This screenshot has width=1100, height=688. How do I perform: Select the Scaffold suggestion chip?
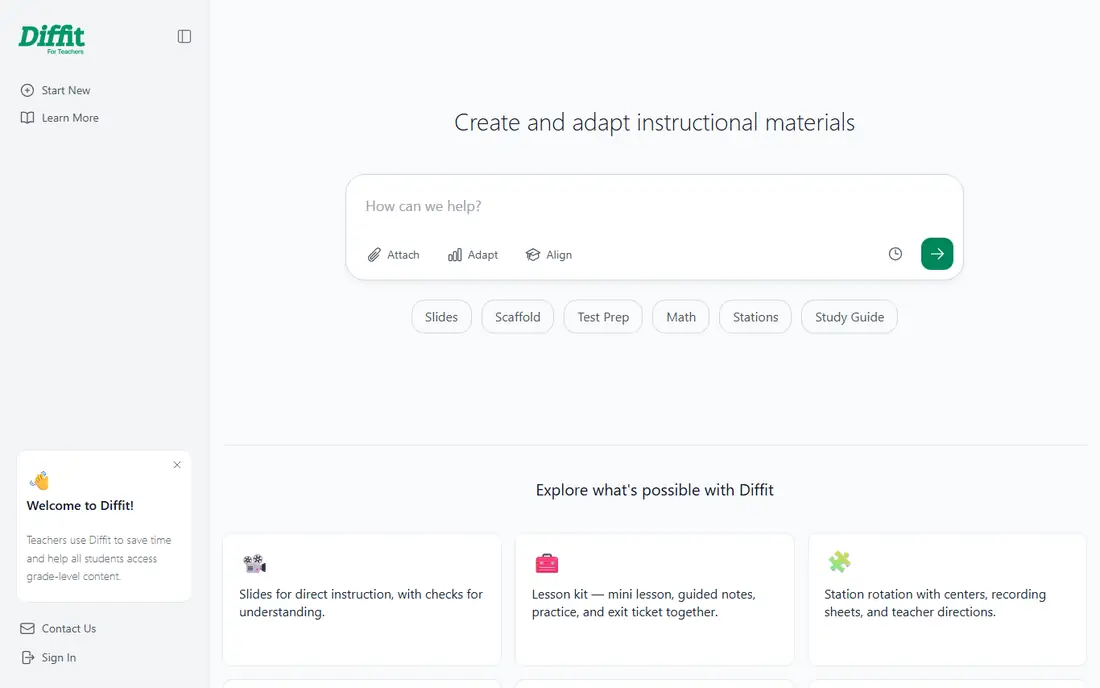coord(518,317)
